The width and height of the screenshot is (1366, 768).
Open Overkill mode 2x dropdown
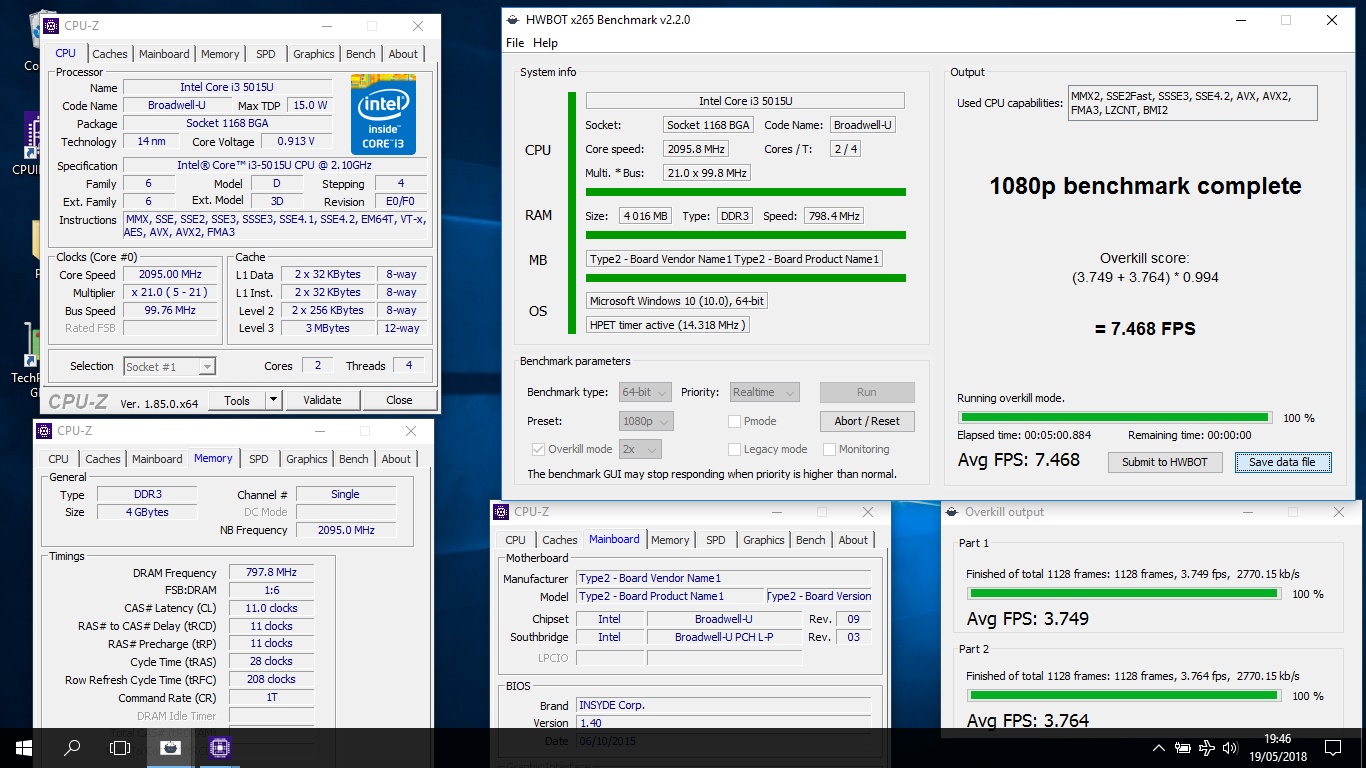(640, 449)
